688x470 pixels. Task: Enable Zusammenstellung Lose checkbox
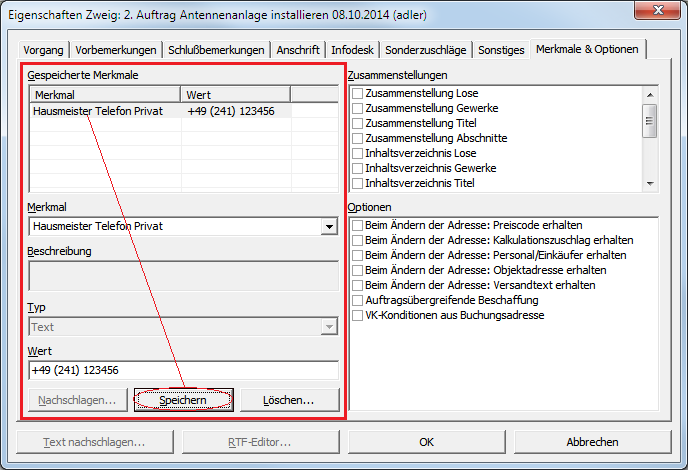358,93
